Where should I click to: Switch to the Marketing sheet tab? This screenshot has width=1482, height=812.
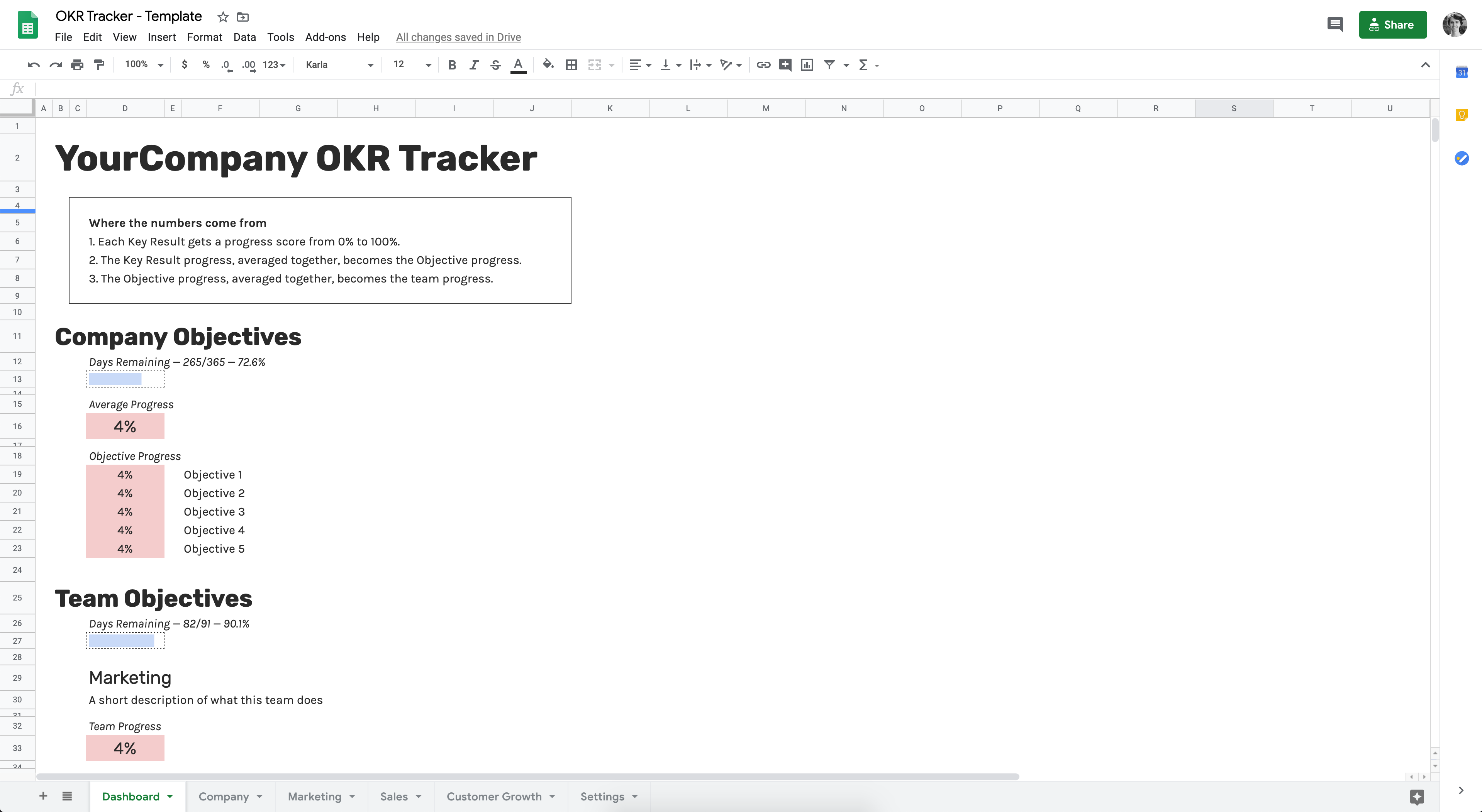(314, 797)
